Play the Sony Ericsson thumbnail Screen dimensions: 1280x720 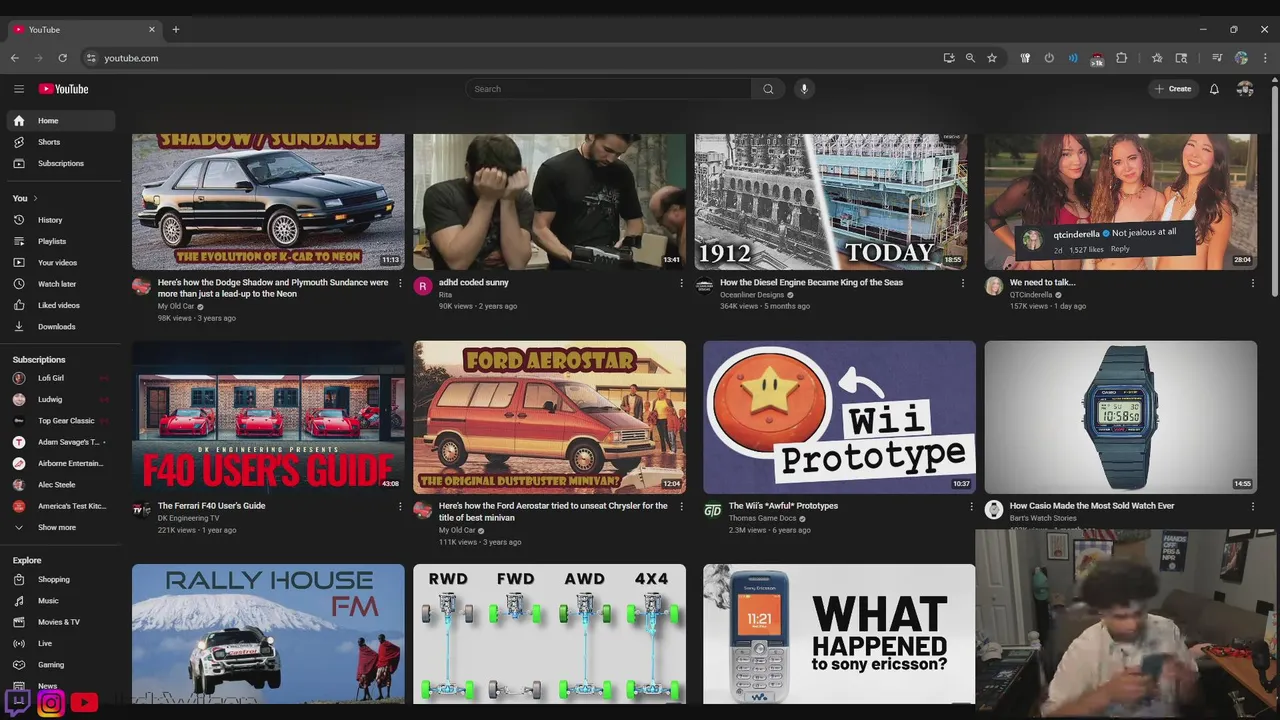839,634
